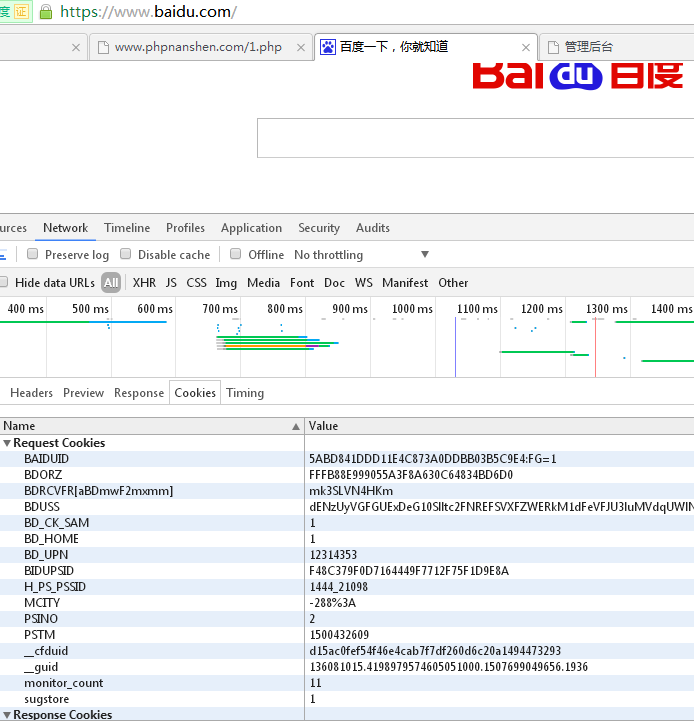Toggle the Preserve log checkbox
This screenshot has height=721, width=694.
point(32,254)
